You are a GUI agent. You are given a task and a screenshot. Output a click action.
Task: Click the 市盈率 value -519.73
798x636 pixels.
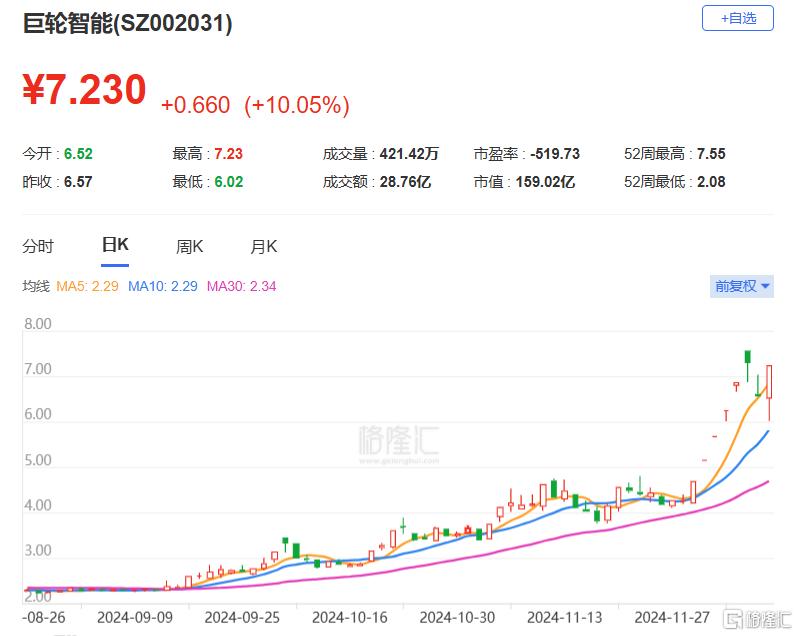pos(555,154)
